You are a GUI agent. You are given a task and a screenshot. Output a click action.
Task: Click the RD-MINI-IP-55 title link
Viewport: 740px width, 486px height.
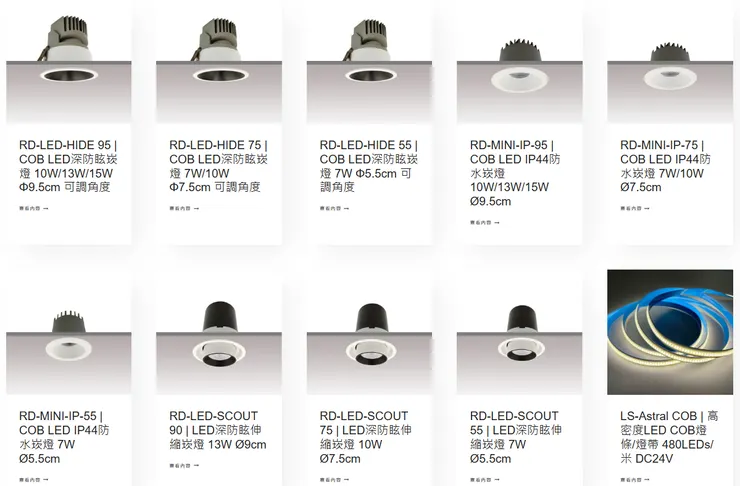pos(64,437)
